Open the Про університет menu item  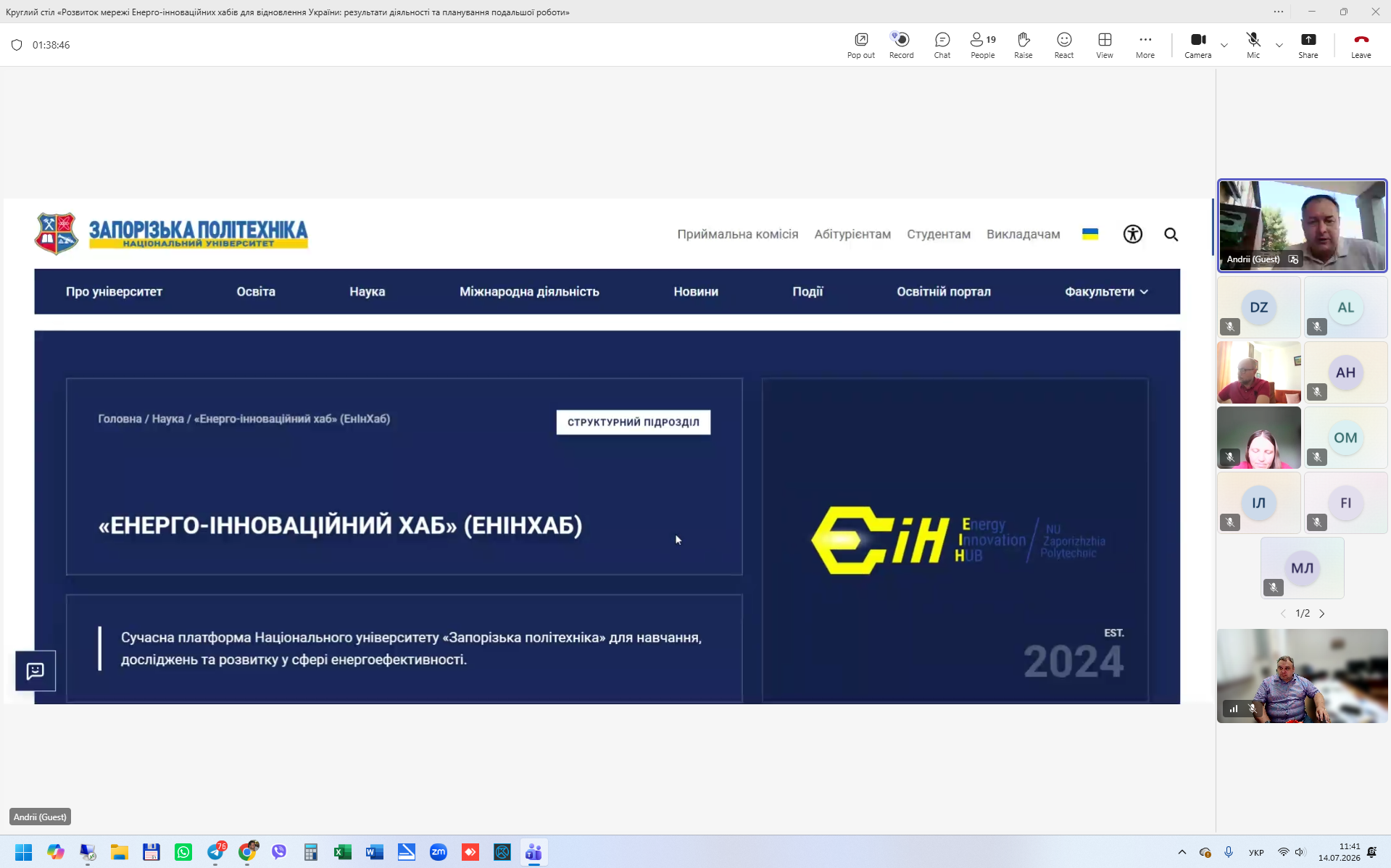pyautogui.click(x=114, y=291)
